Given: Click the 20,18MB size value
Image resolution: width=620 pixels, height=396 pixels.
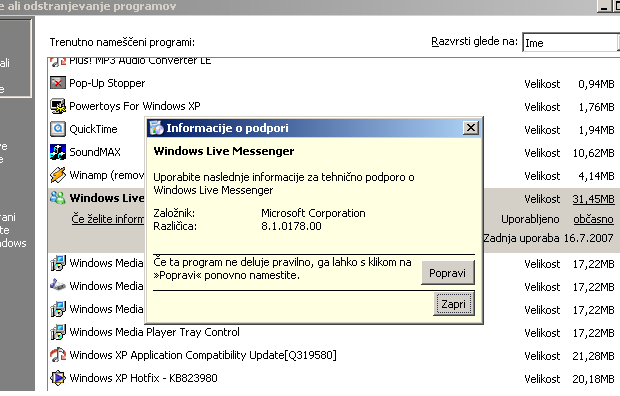Looking at the screenshot, I should pyautogui.click(x=594, y=379).
